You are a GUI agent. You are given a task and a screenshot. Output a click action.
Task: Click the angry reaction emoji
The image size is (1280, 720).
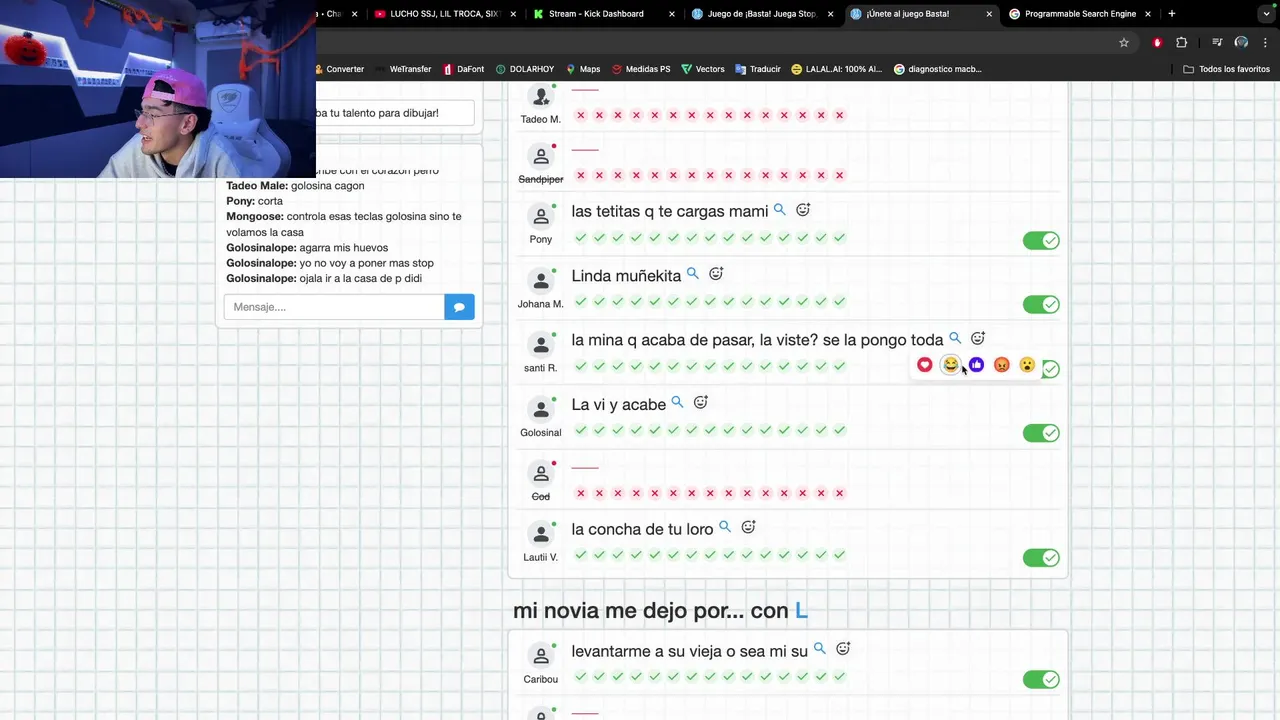coord(1001,365)
